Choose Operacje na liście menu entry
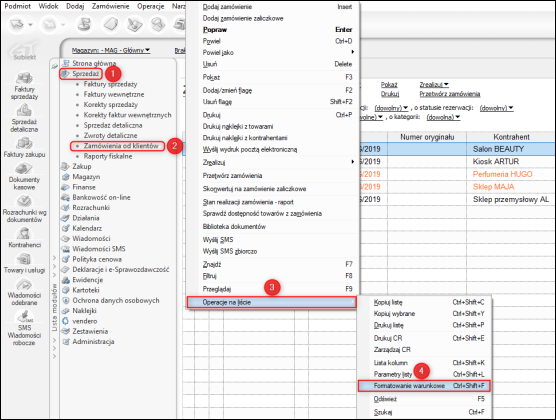 pos(271,302)
